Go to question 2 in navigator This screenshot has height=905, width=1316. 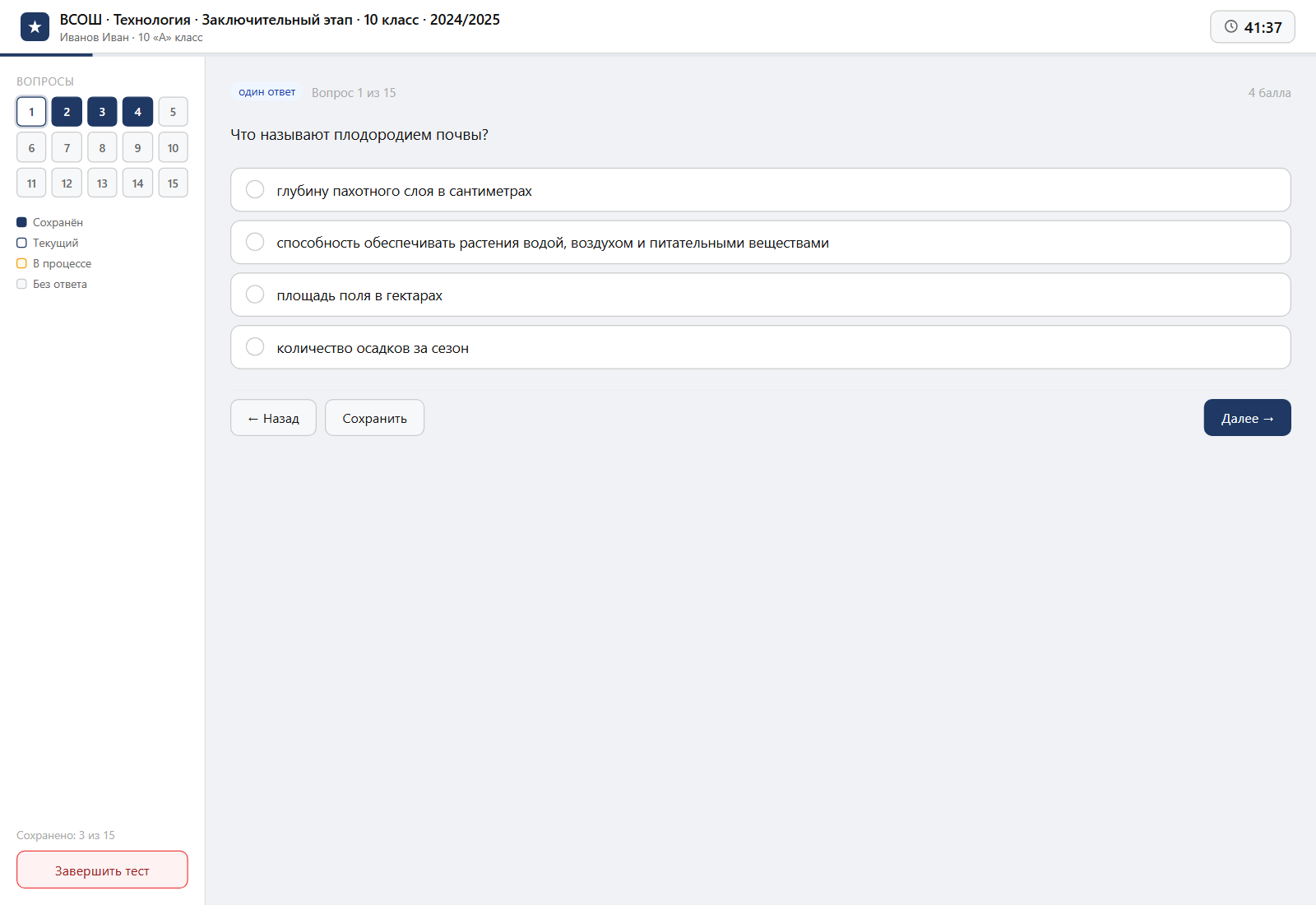coord(67,112)
